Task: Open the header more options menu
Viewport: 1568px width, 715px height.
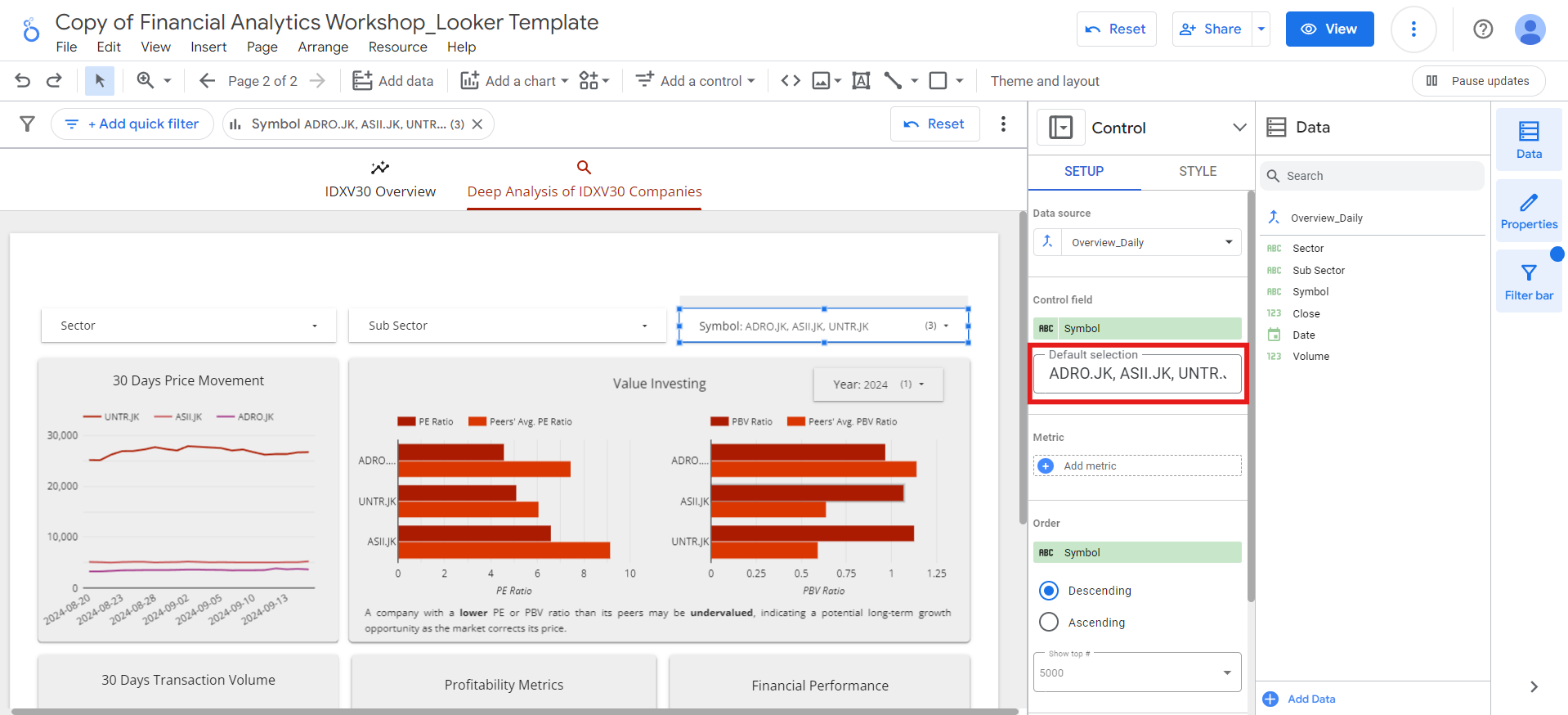Action: tap(1413, 29)
